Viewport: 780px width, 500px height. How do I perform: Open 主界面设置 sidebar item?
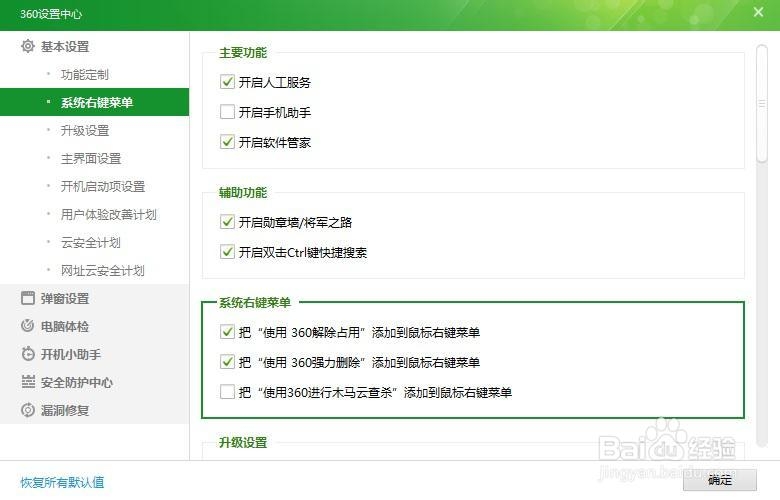(x=91, y=159)
